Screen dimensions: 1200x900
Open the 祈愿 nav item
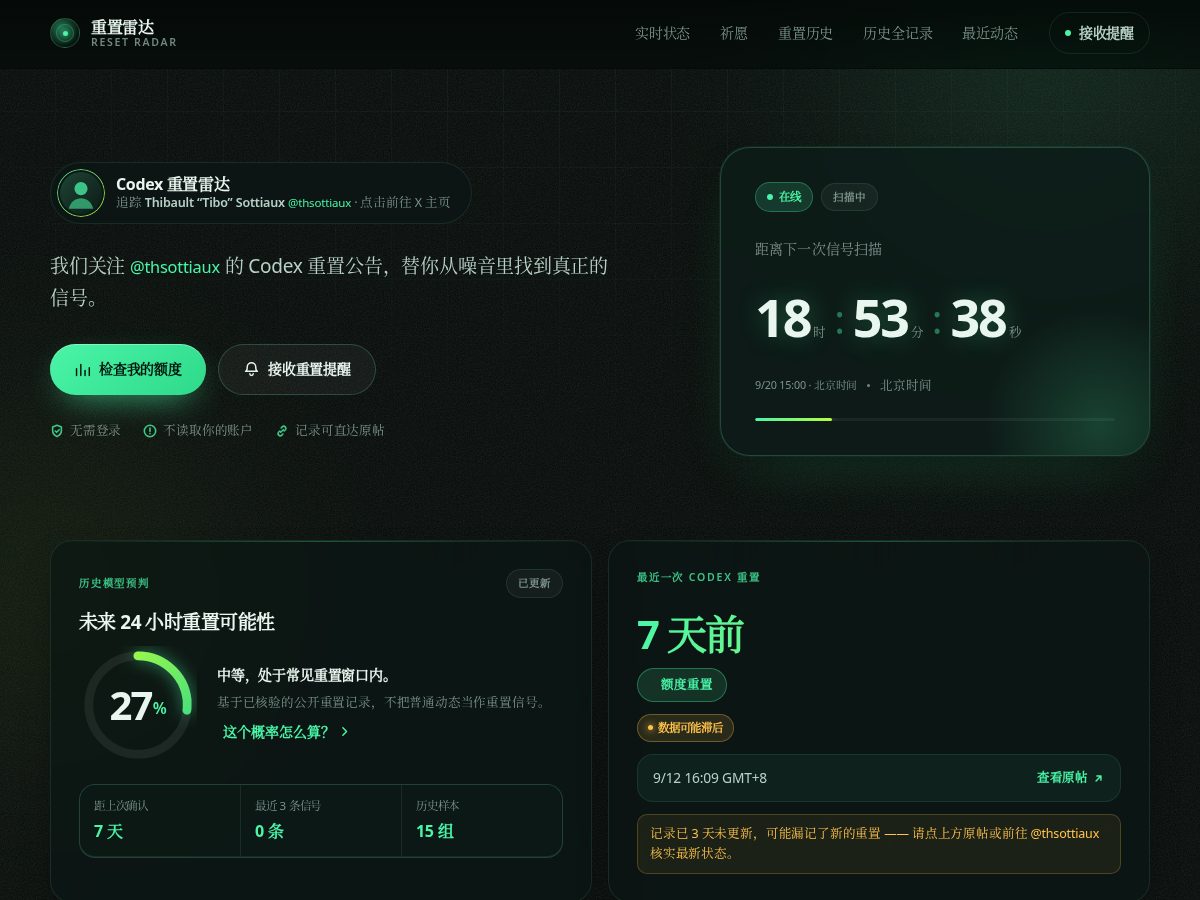pos(734,33)
